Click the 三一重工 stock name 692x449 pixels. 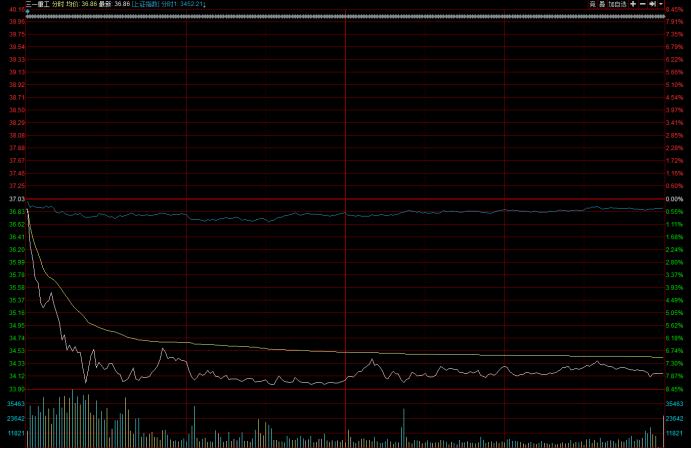pos(38,4)
